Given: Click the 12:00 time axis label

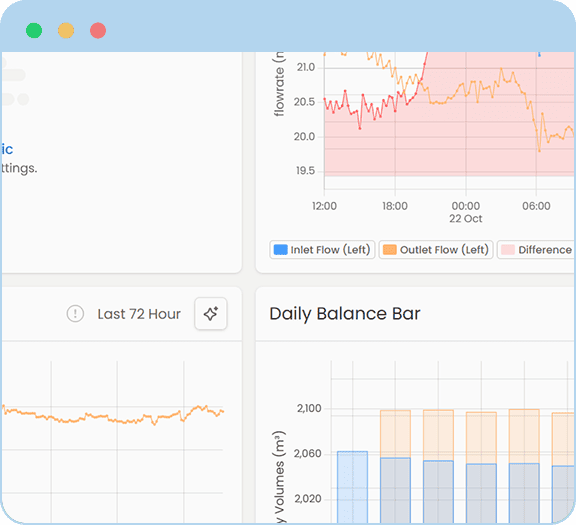Looking at the screenshot, I should pos(324,206).
